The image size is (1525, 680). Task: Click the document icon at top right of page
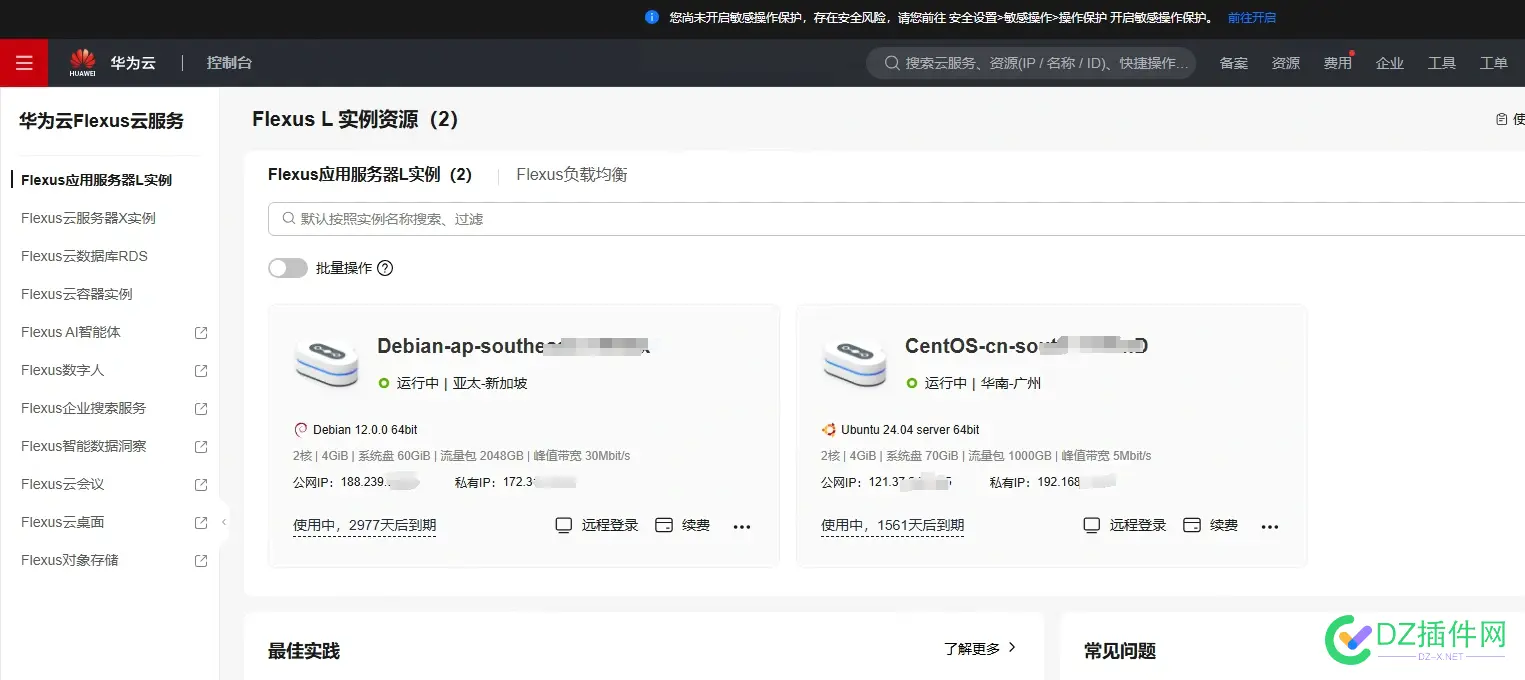tap(1501, 119)
